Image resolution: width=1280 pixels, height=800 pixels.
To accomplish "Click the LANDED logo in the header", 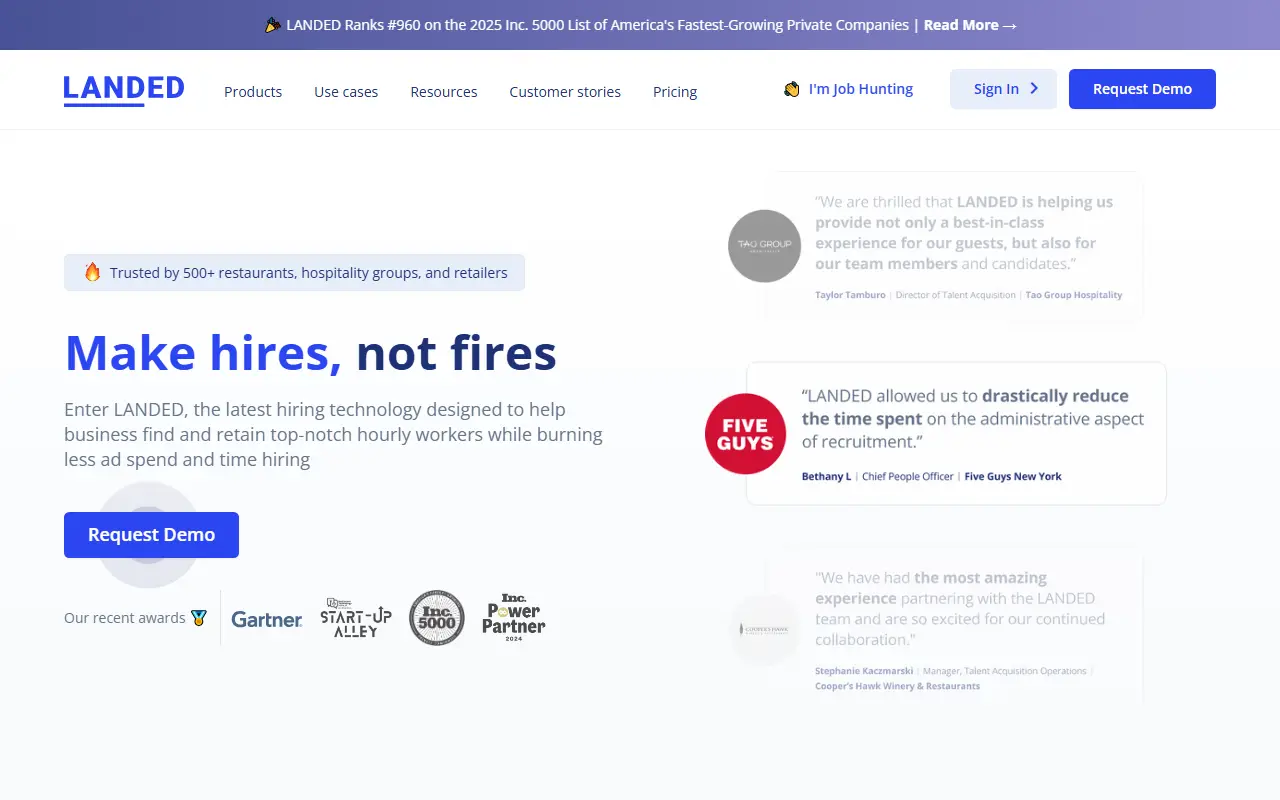I will click(x=124, y=90).
